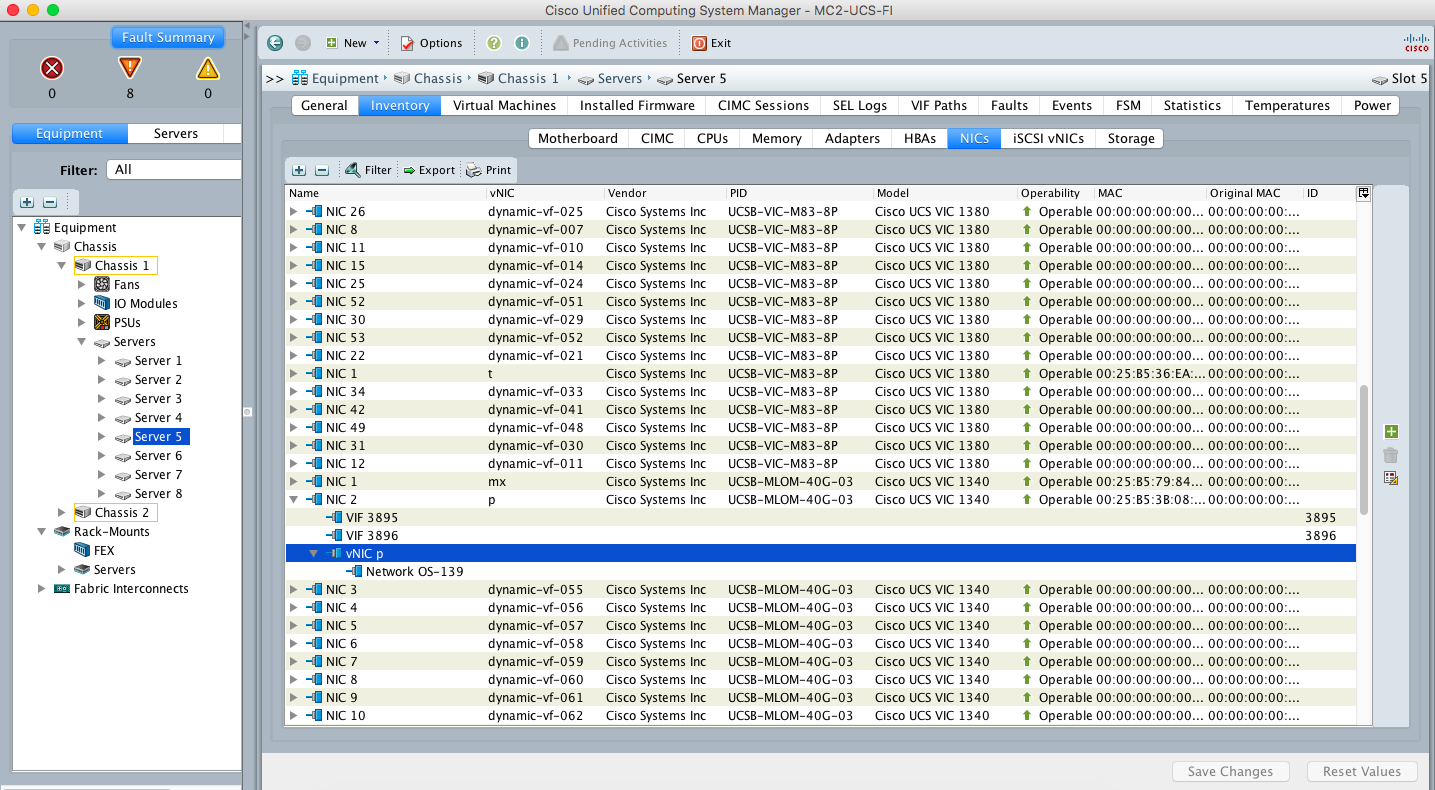Collapse all rows in NICs table
Screen dimensions: 1435x790
coord(322,170)
